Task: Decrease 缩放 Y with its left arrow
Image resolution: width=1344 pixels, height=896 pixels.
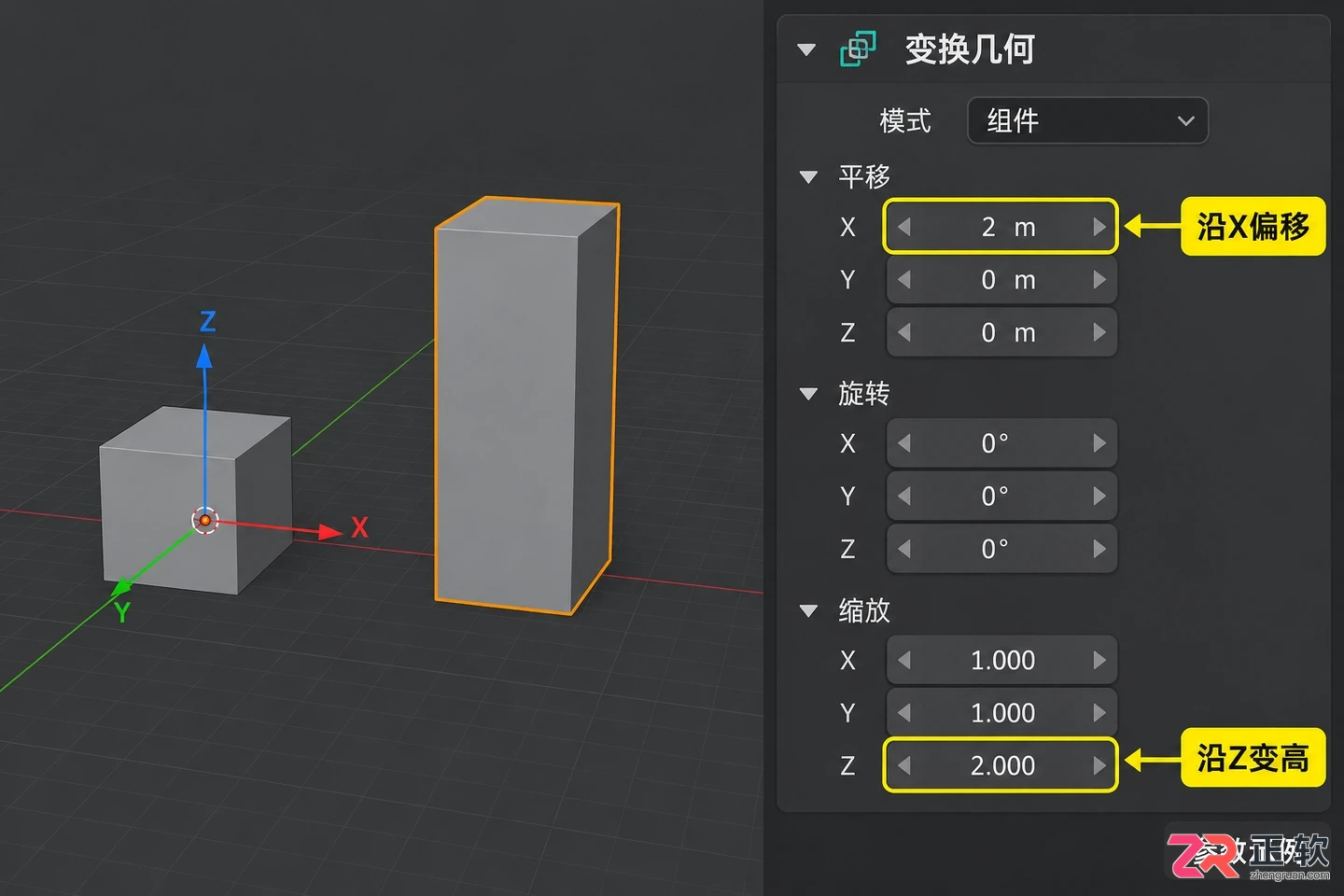Action: (x=903, y=713)
